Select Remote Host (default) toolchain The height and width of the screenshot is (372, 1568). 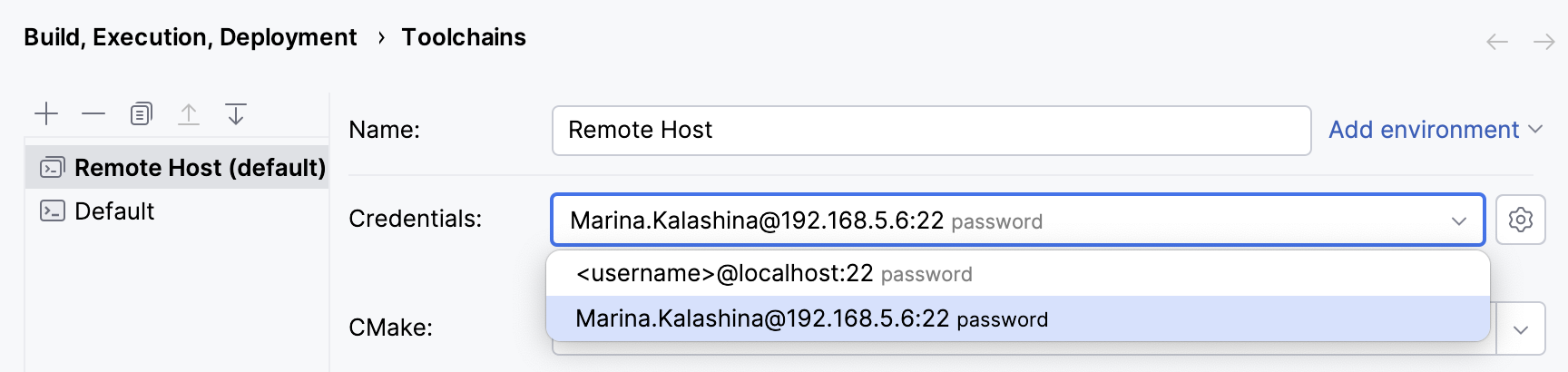[x=200, y=168]
